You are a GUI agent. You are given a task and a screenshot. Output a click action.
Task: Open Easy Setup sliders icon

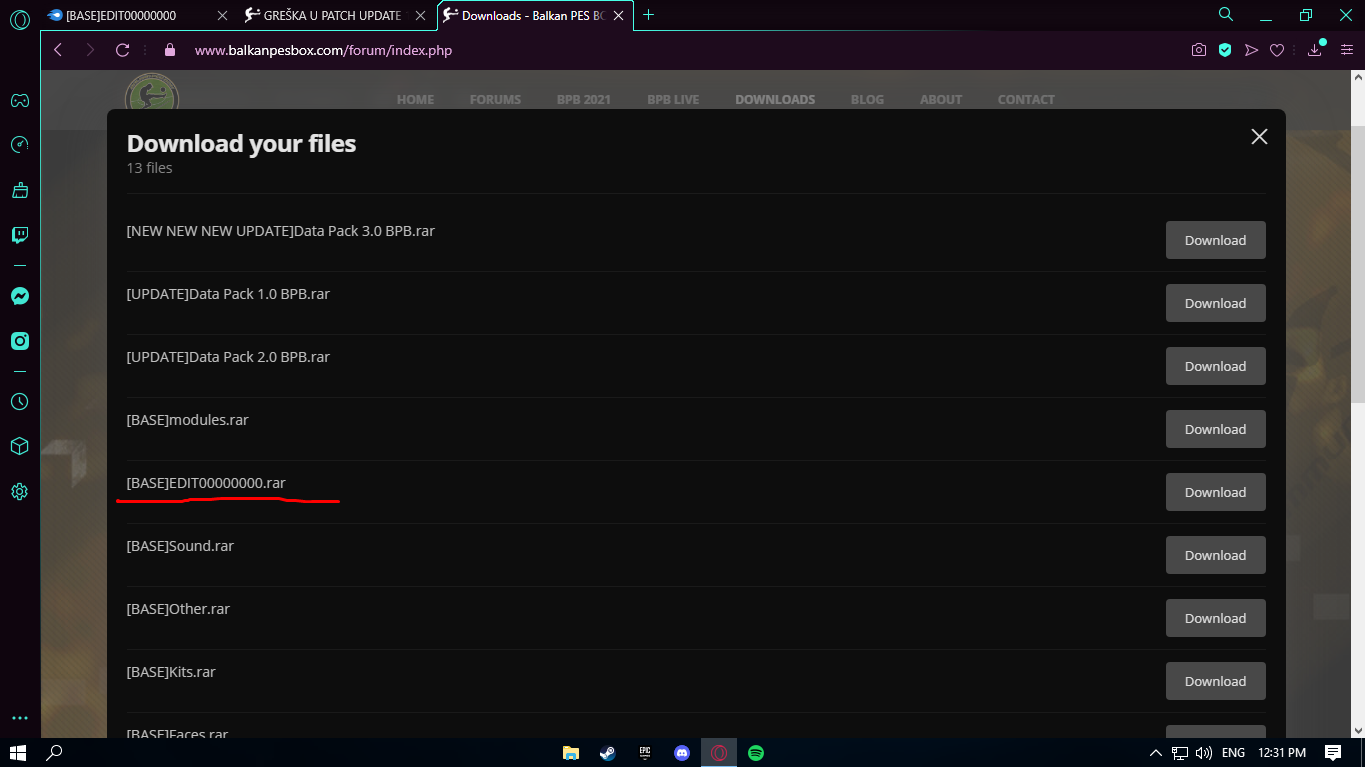tap(1347, 50)
